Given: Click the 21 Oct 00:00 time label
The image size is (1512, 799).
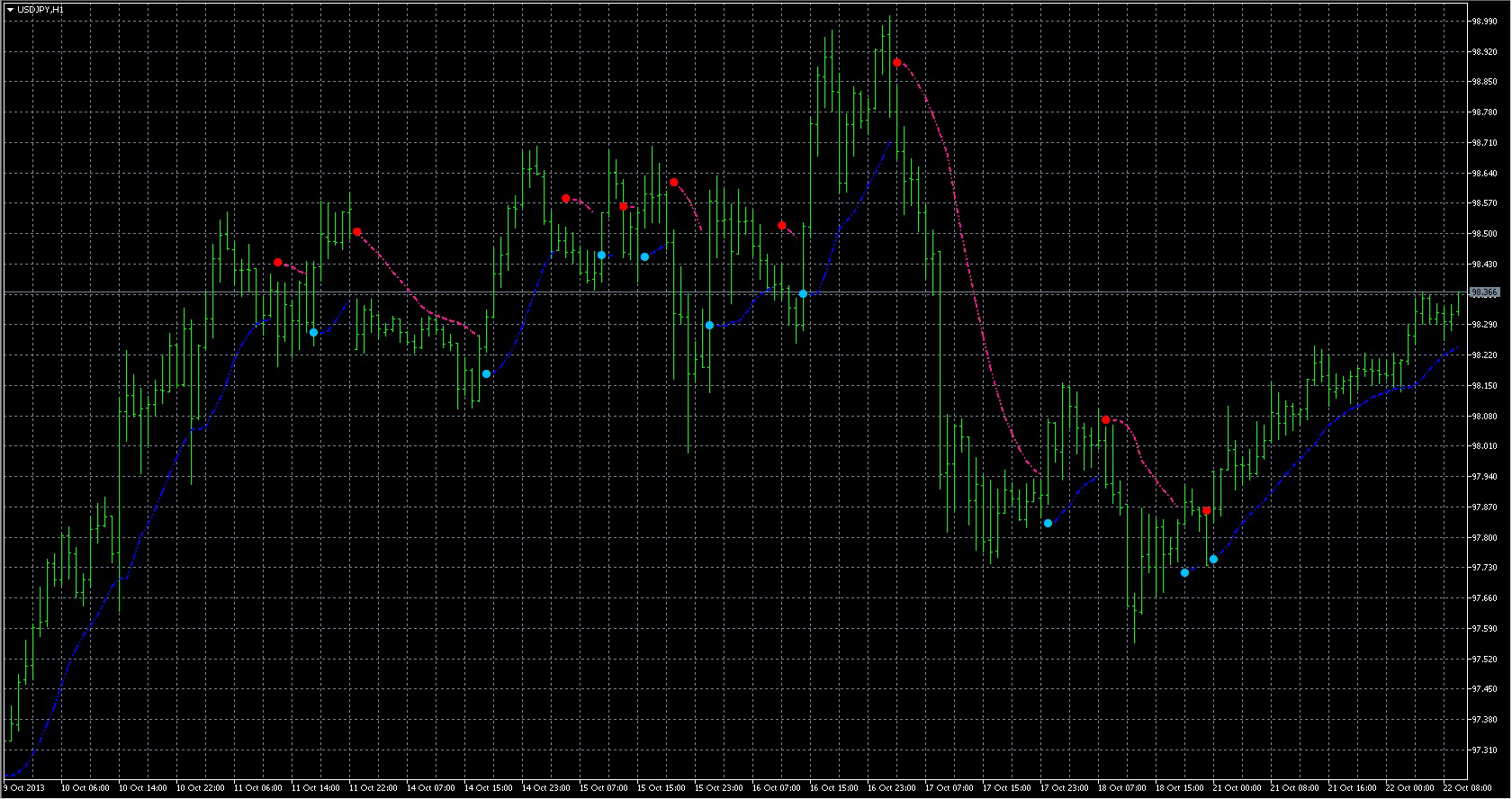Looking at the screenshot, I should (x=1237, y=788).
